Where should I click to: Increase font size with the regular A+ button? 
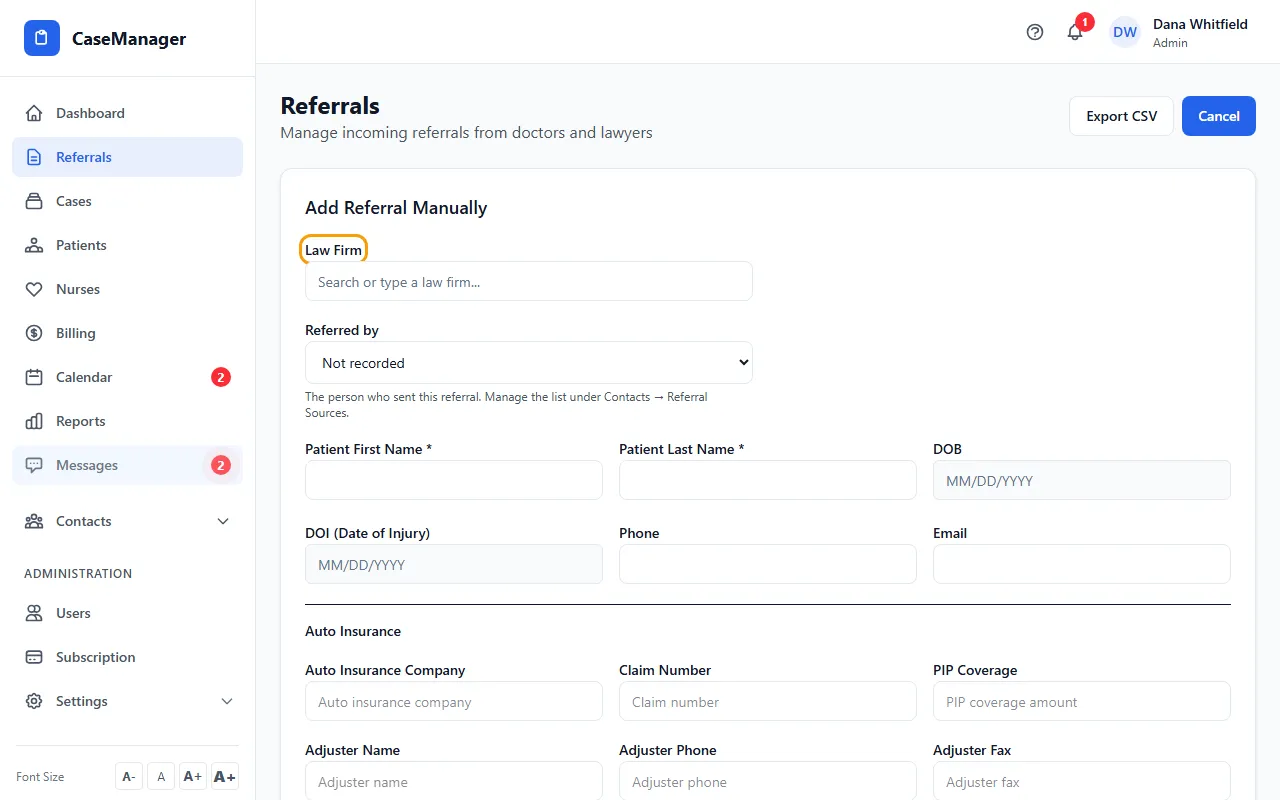pos(193,776)
